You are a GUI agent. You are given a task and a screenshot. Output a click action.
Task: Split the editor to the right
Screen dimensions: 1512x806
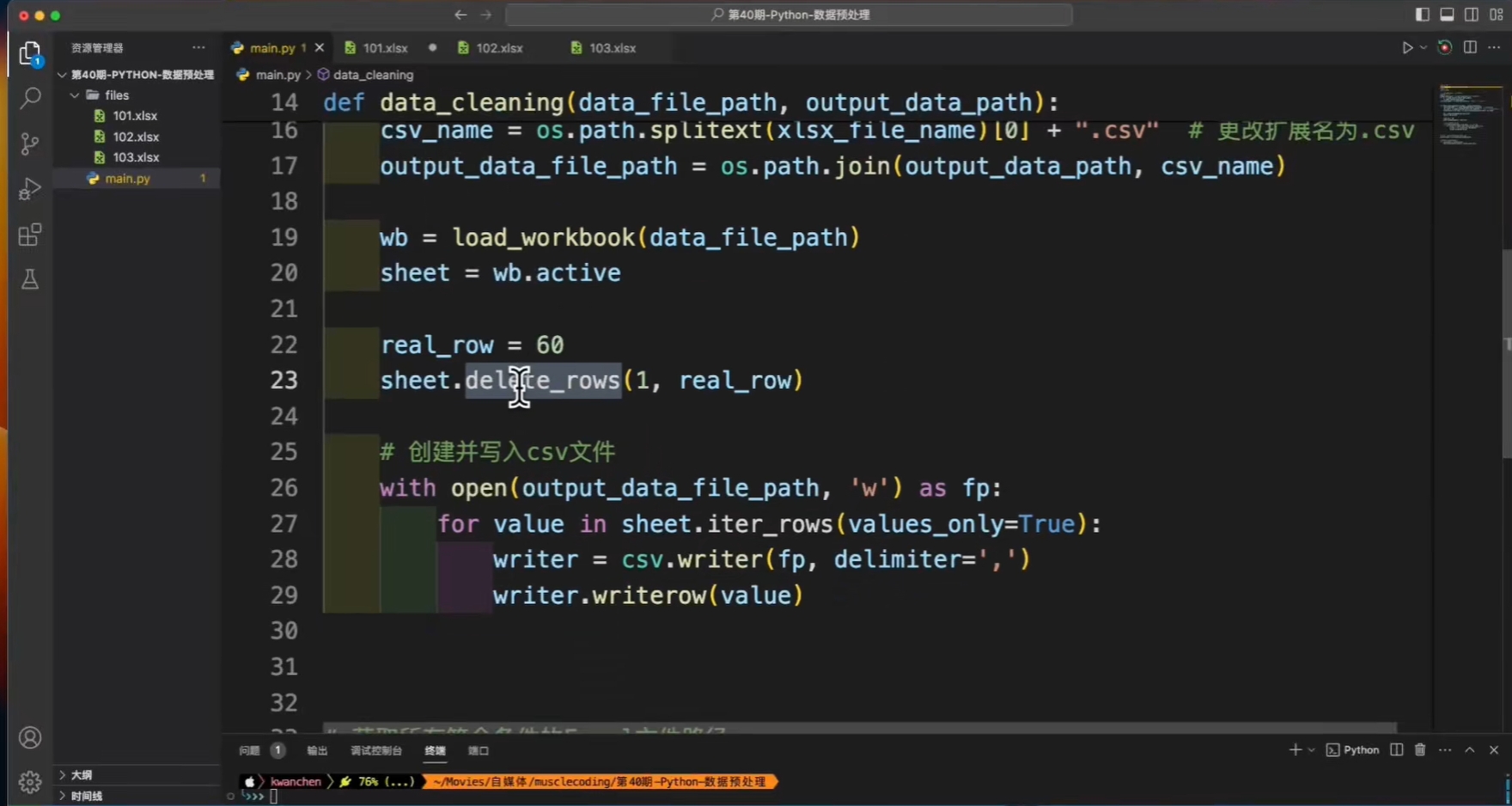[1470, 48]
